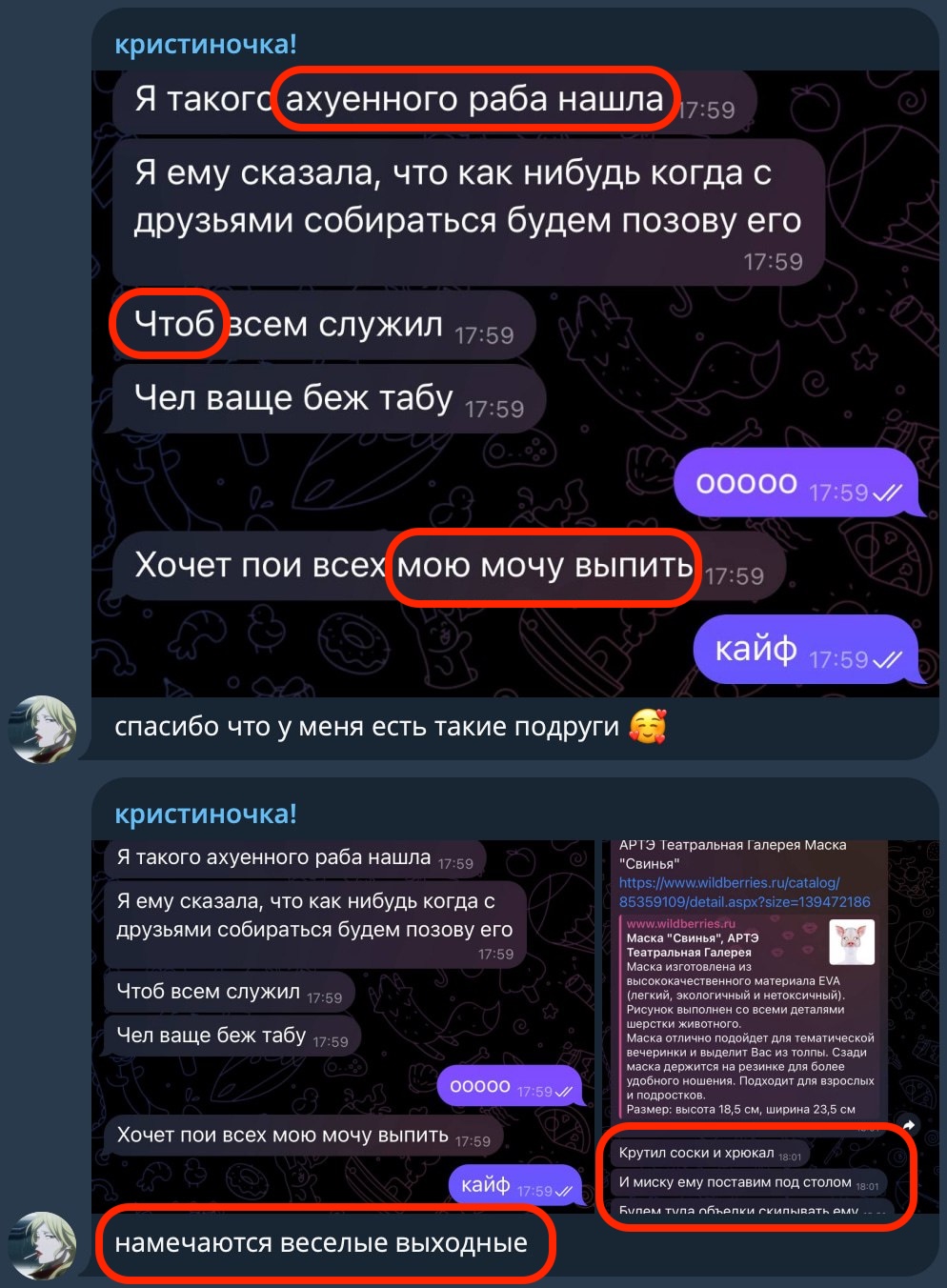Open the lower-left small chat screenshot
This screenshot has height=1288, width=947.
[x=343, y=1026]
